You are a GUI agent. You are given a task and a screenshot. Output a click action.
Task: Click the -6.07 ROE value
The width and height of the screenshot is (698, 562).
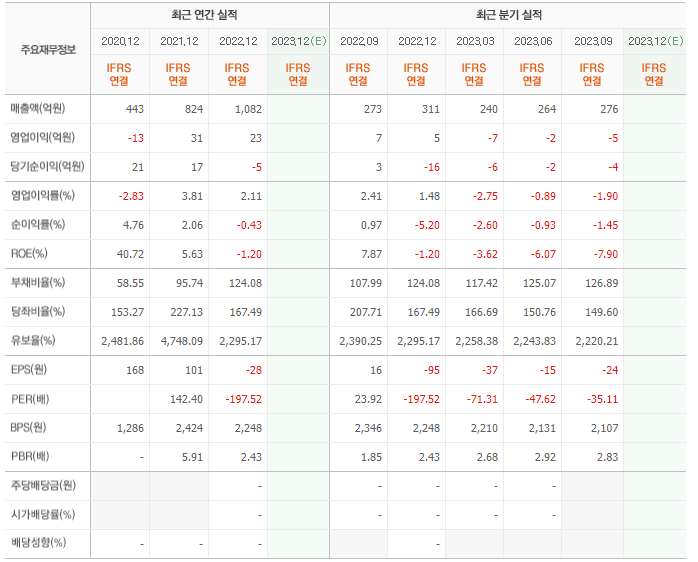(x=544, y=254)
